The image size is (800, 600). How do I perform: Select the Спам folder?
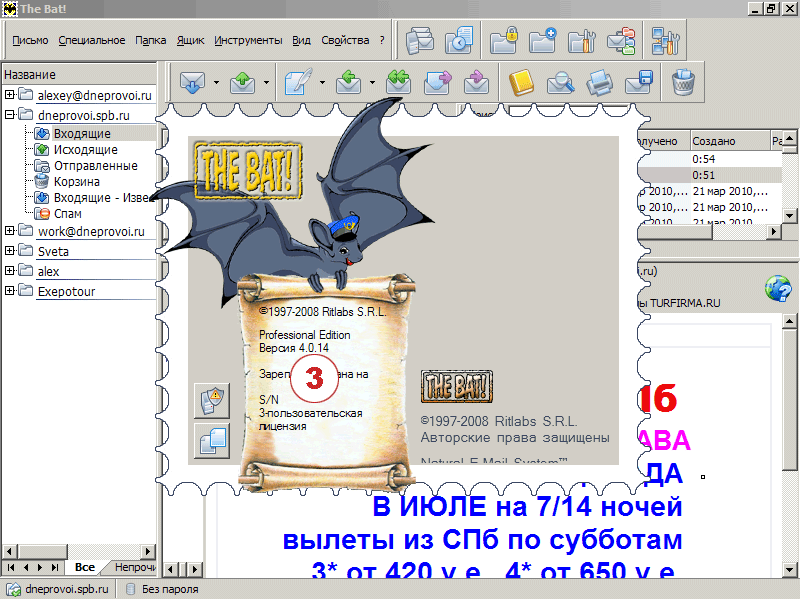pyautogui.click(x=69, y=214)
